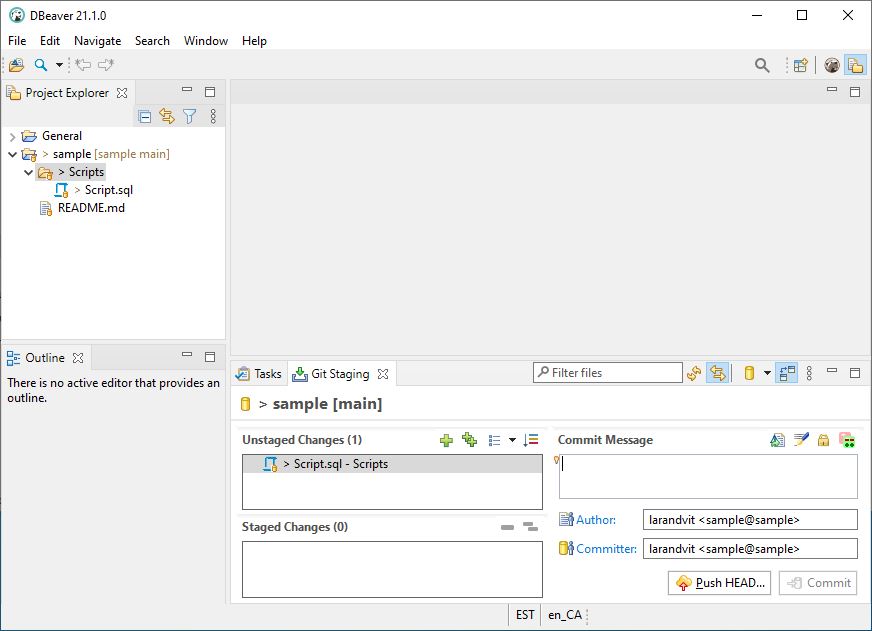Click the Author input field
872x631 pixels.
[x=750, y=520]
